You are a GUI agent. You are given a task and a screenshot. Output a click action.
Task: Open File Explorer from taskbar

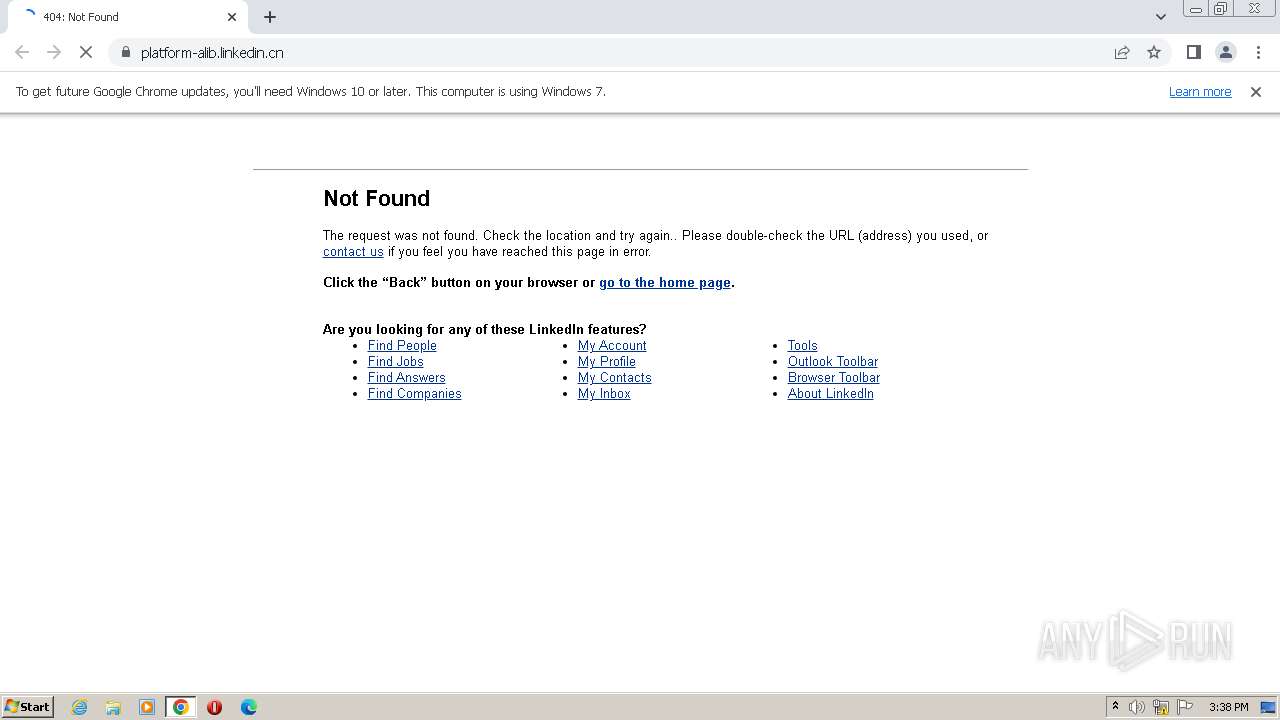[x=113, y=707]
